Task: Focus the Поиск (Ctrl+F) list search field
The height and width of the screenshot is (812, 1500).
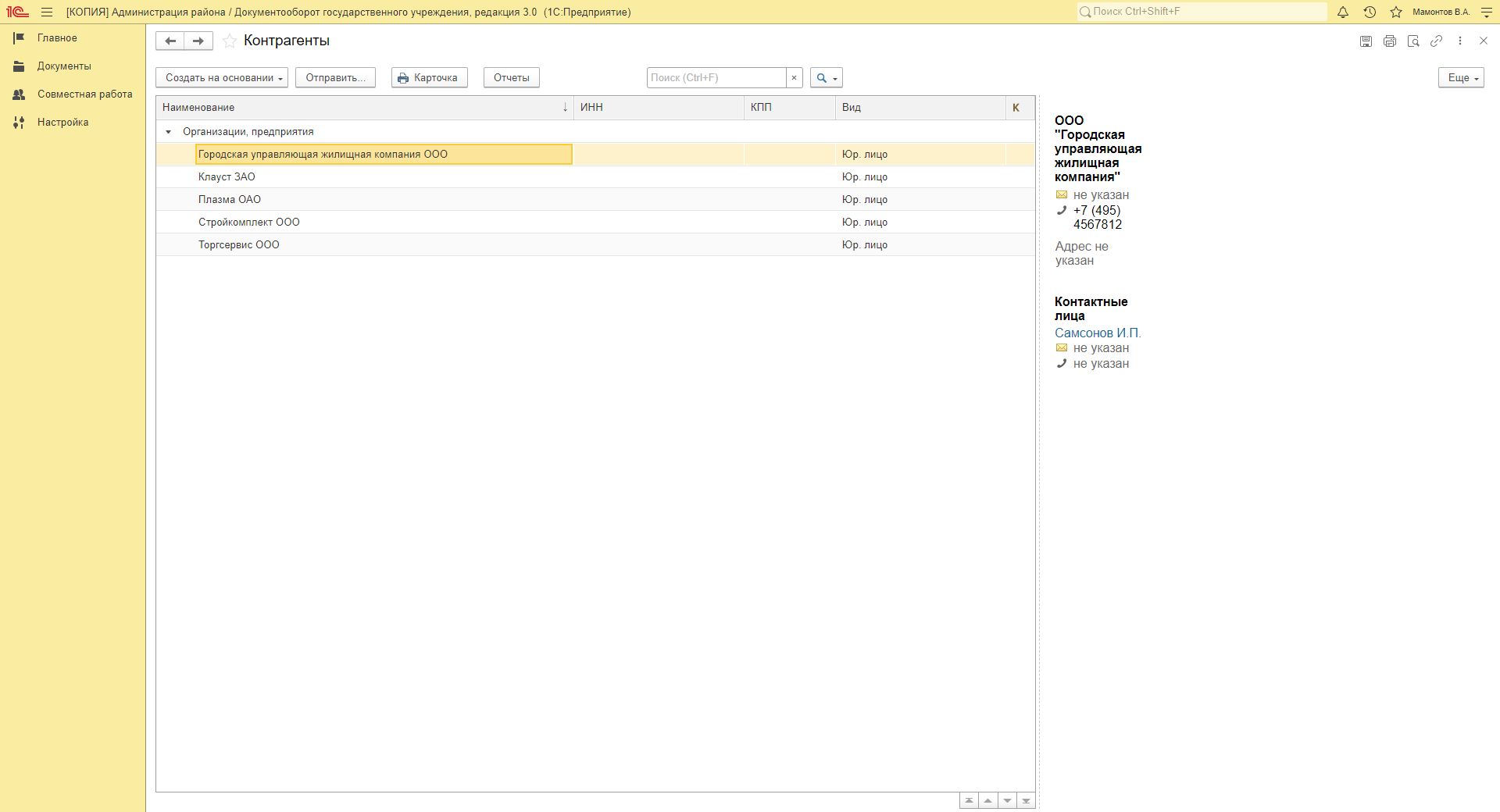Action: [716, 77]
